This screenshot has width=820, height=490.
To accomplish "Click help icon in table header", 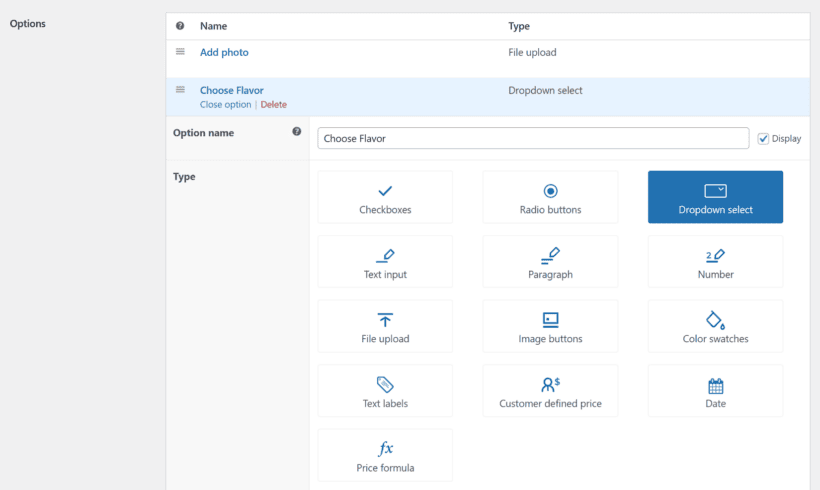I will 180,26.
